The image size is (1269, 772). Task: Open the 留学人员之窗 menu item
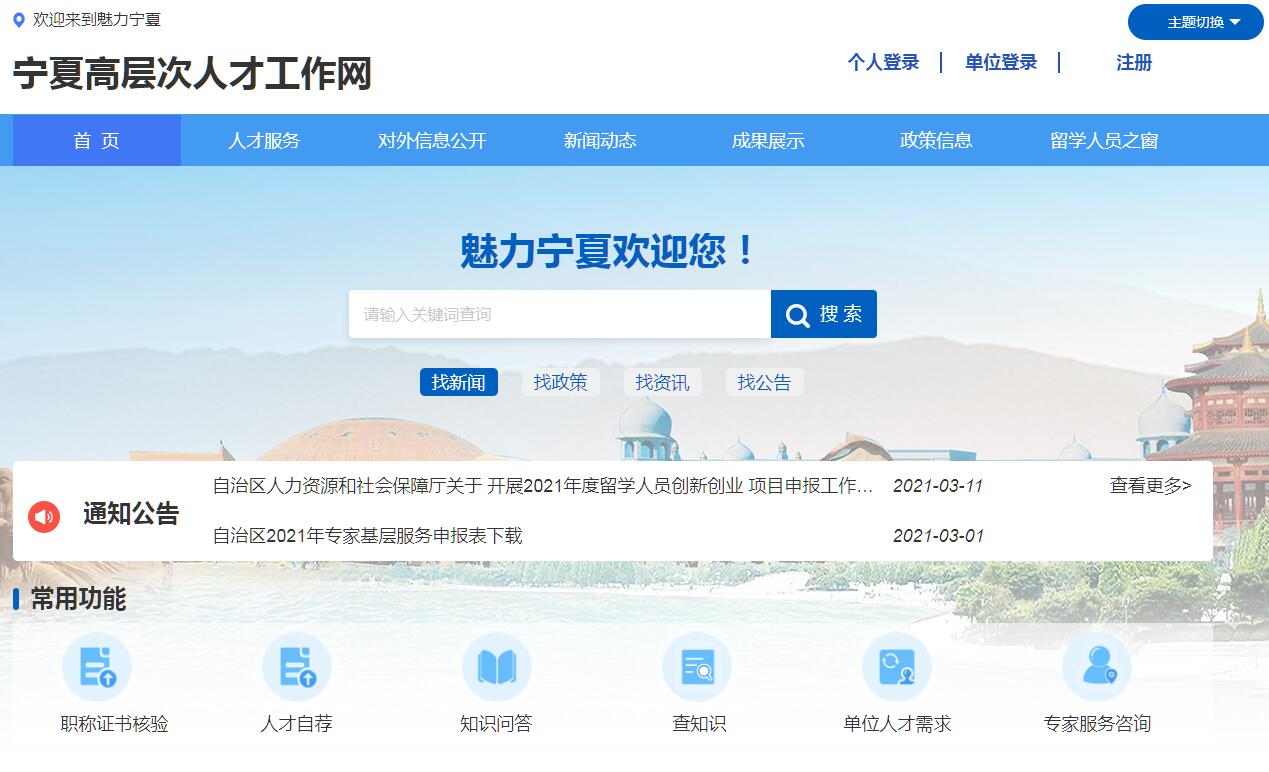(x=1104, y=141)
